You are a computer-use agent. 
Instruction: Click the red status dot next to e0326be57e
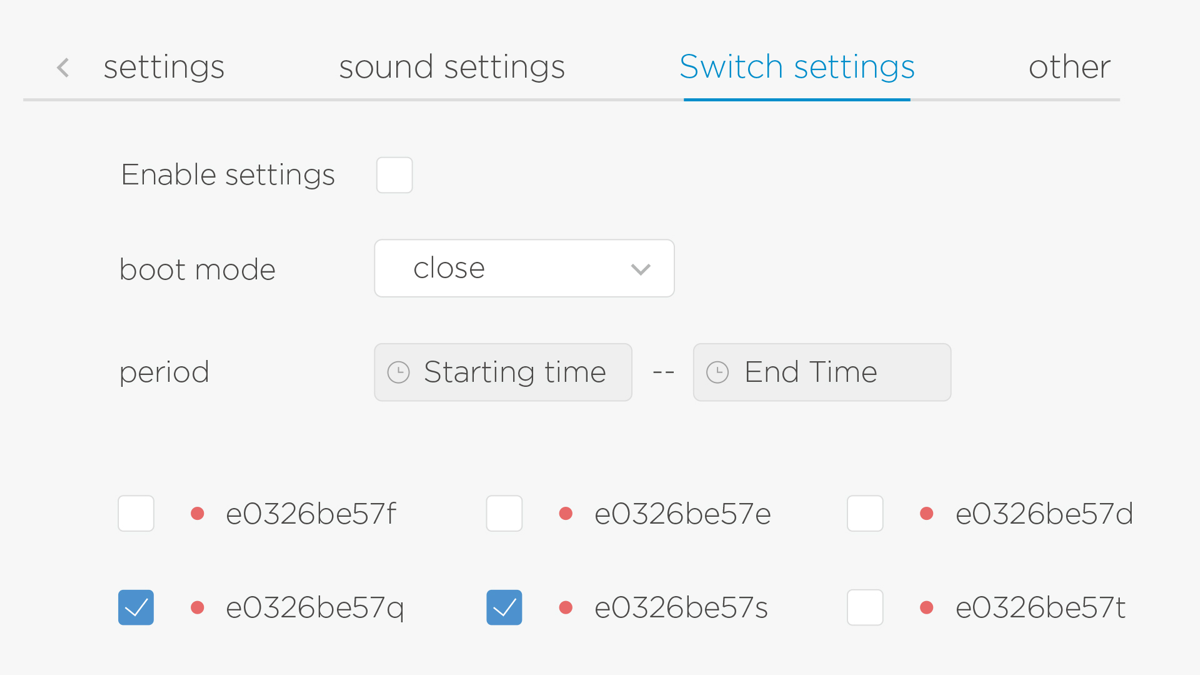tap(565, 513)
